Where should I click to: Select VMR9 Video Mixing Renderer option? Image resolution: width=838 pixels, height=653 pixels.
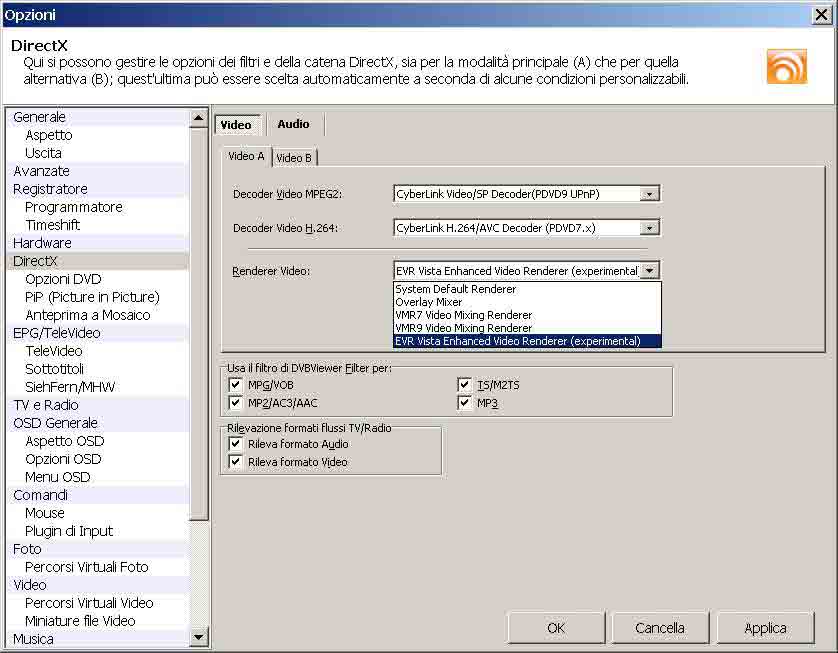tap(463, 328)
